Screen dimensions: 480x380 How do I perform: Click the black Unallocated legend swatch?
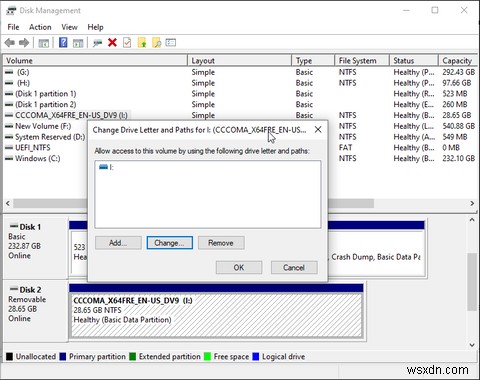tap(9, 357)
